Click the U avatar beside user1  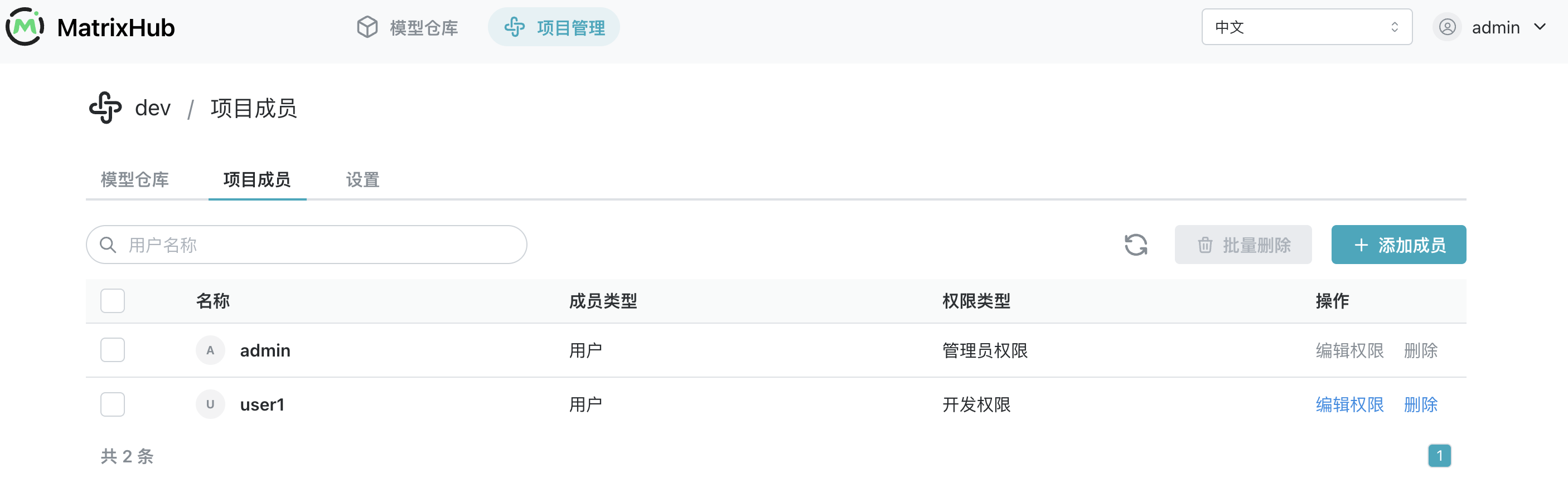(210, 404)
